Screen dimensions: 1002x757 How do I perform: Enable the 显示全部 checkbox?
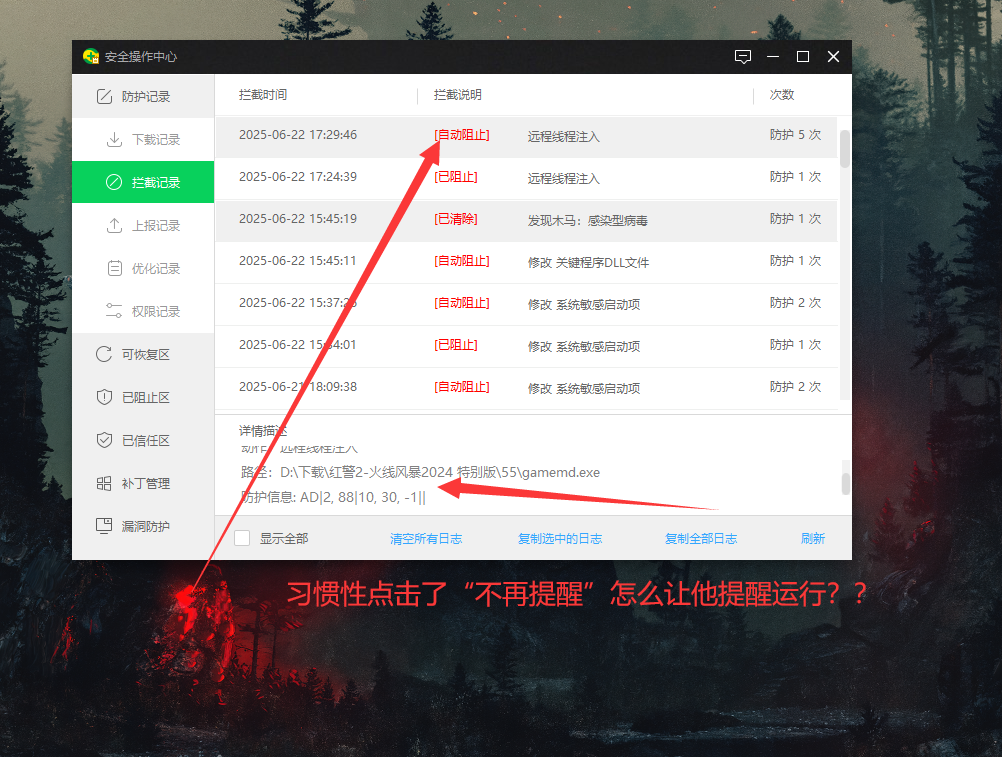click(x=242, y=538)
